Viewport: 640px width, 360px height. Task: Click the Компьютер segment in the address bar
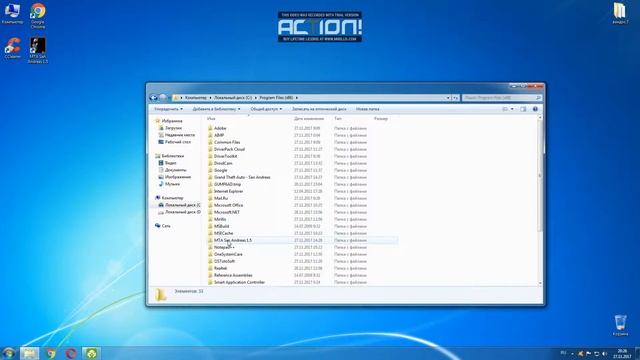(196, 98)
